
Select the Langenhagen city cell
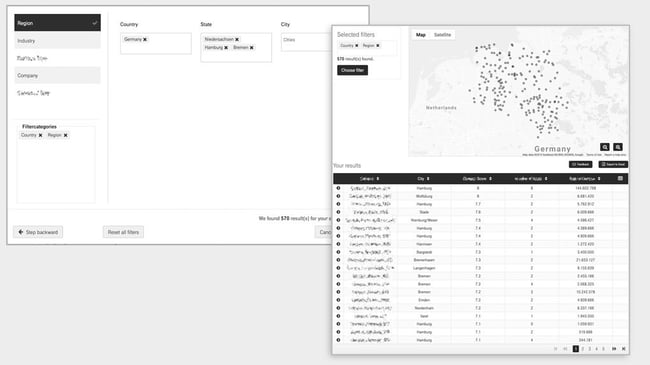[424, 268]
